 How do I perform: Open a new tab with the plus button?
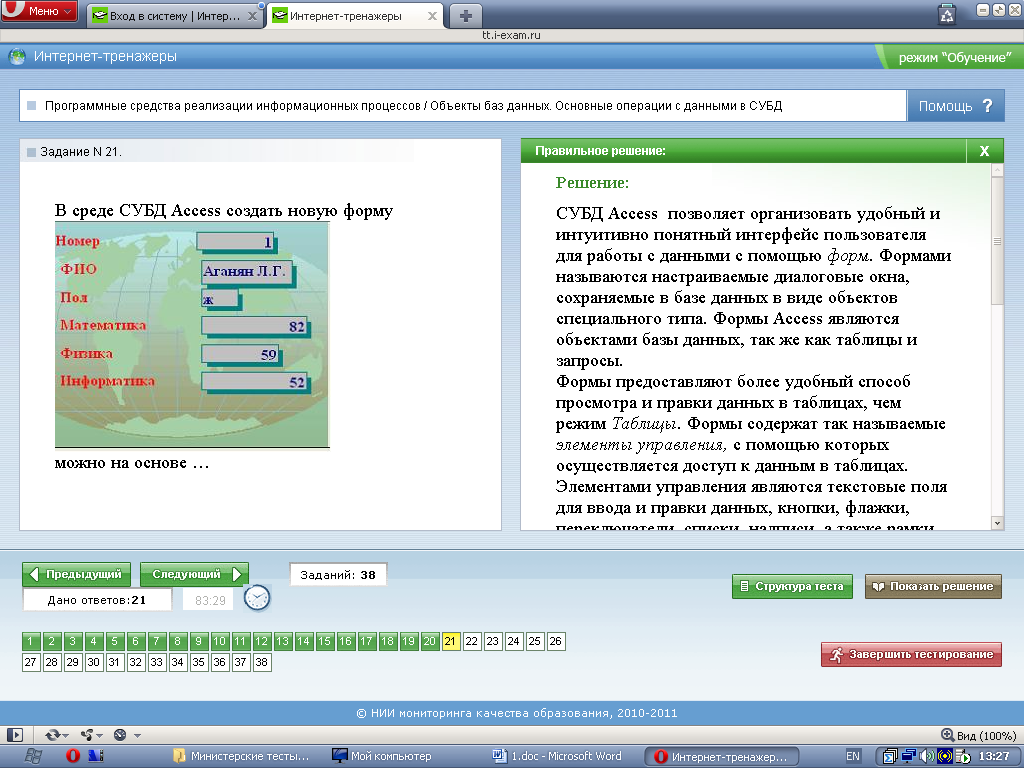pos(466,16)
